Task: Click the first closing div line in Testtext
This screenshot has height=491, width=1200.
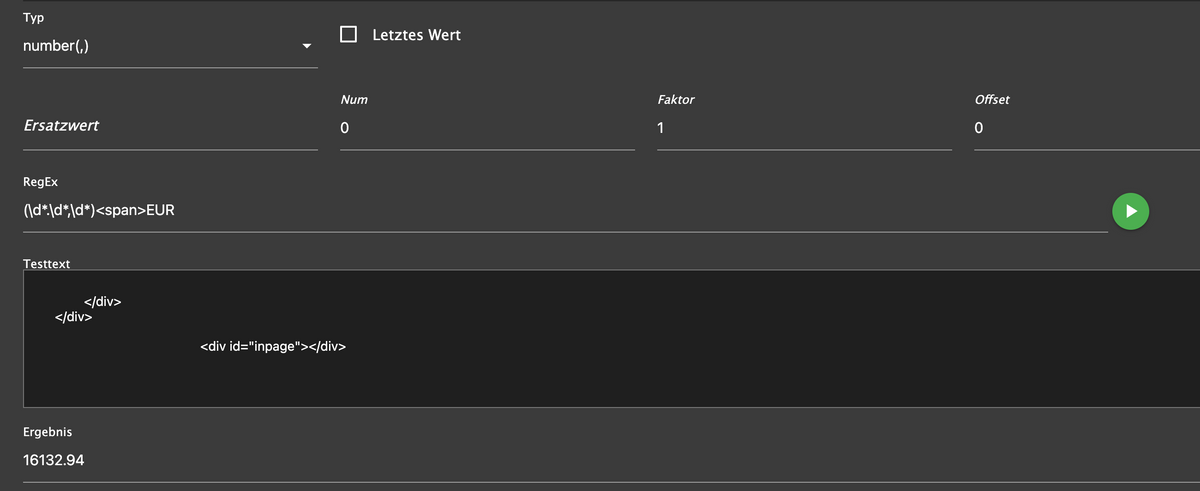Action: point(102,301)
